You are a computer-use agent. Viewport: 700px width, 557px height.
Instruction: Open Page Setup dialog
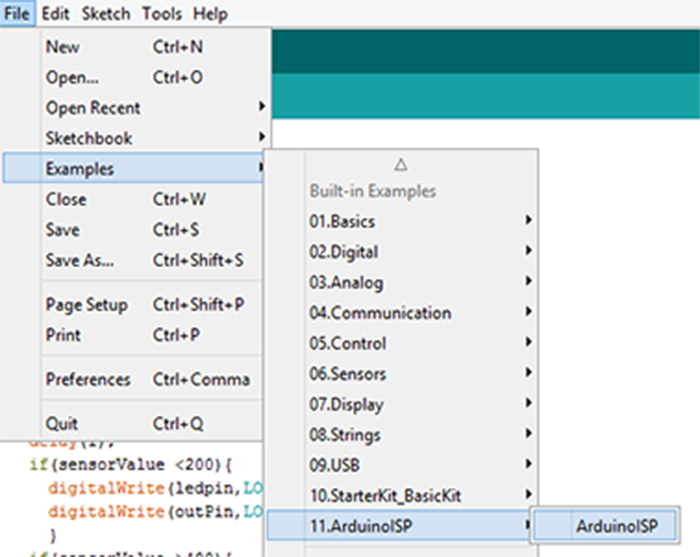click(86, 305)
